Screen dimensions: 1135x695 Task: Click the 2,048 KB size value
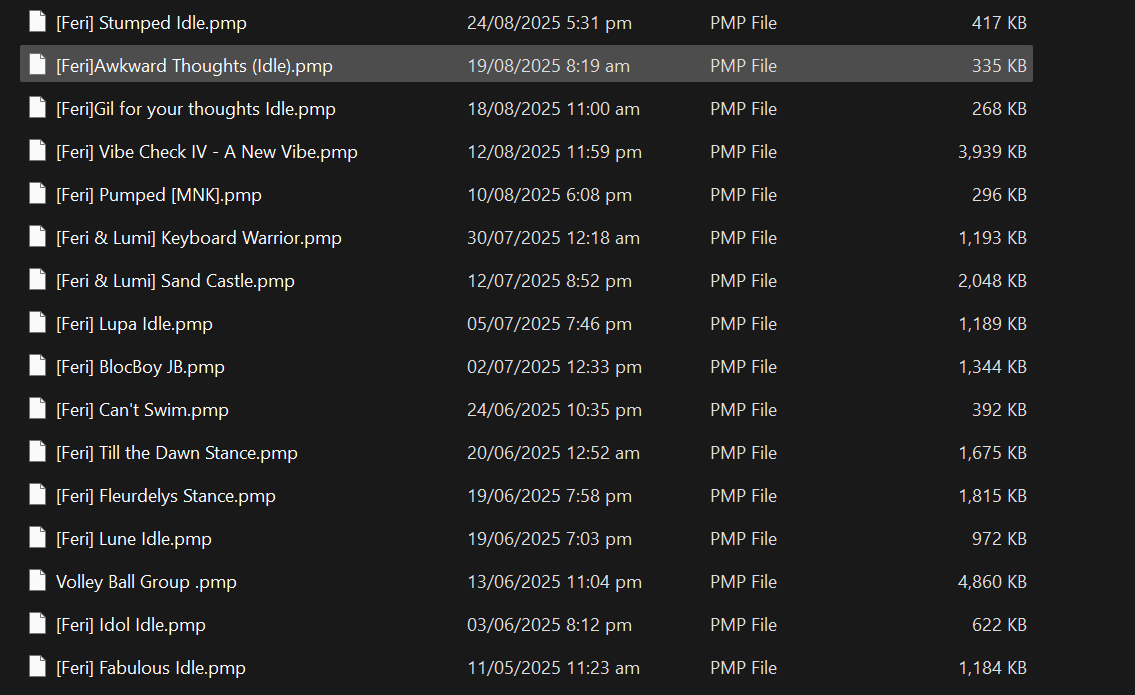992,281
